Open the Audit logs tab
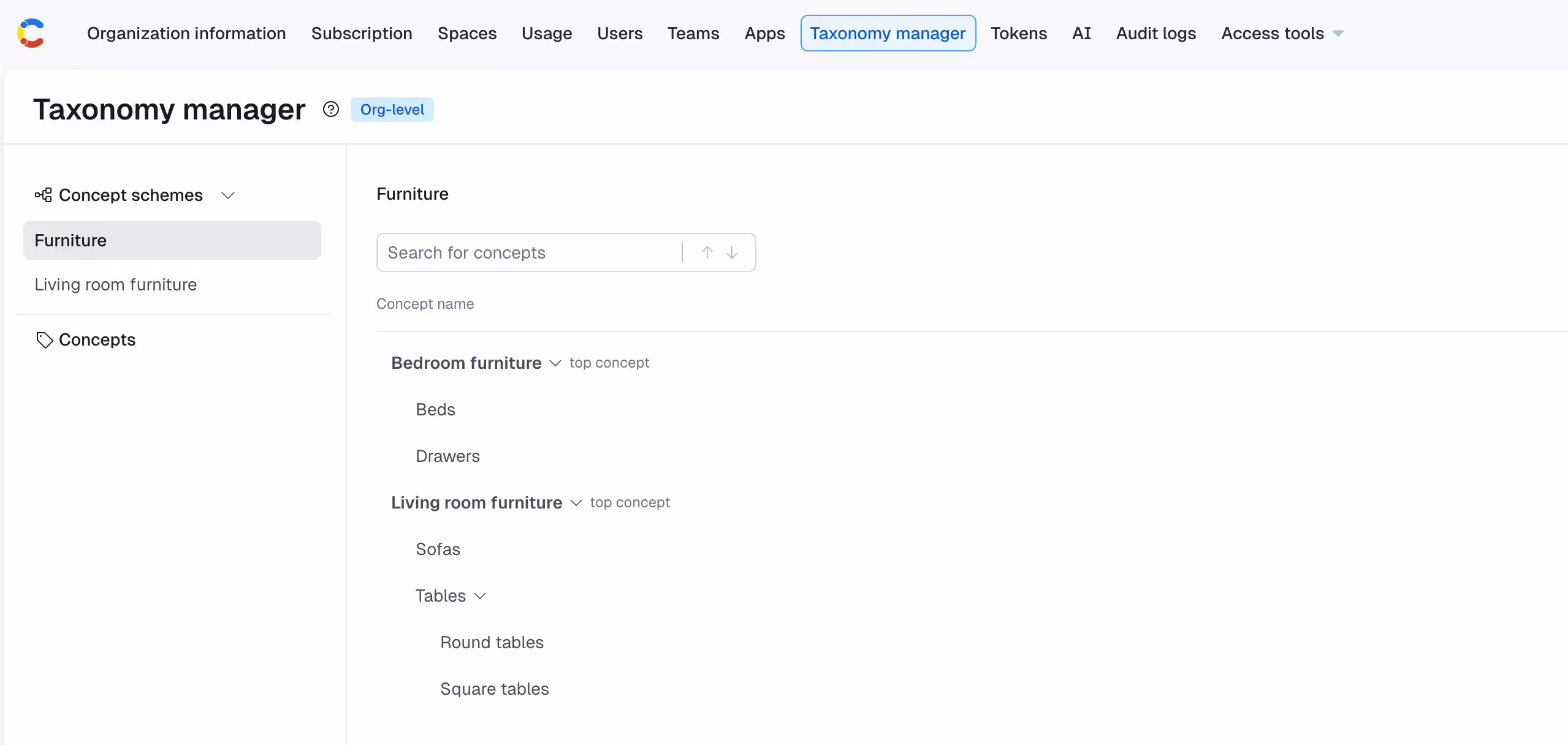1568x745 pixels. (x=1155, y=33)
